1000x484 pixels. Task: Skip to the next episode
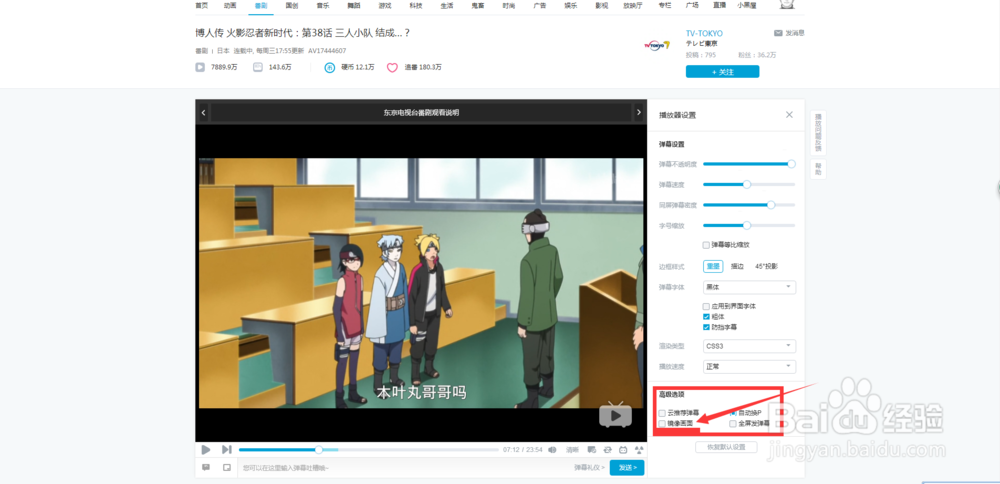[x=226, y=450]
